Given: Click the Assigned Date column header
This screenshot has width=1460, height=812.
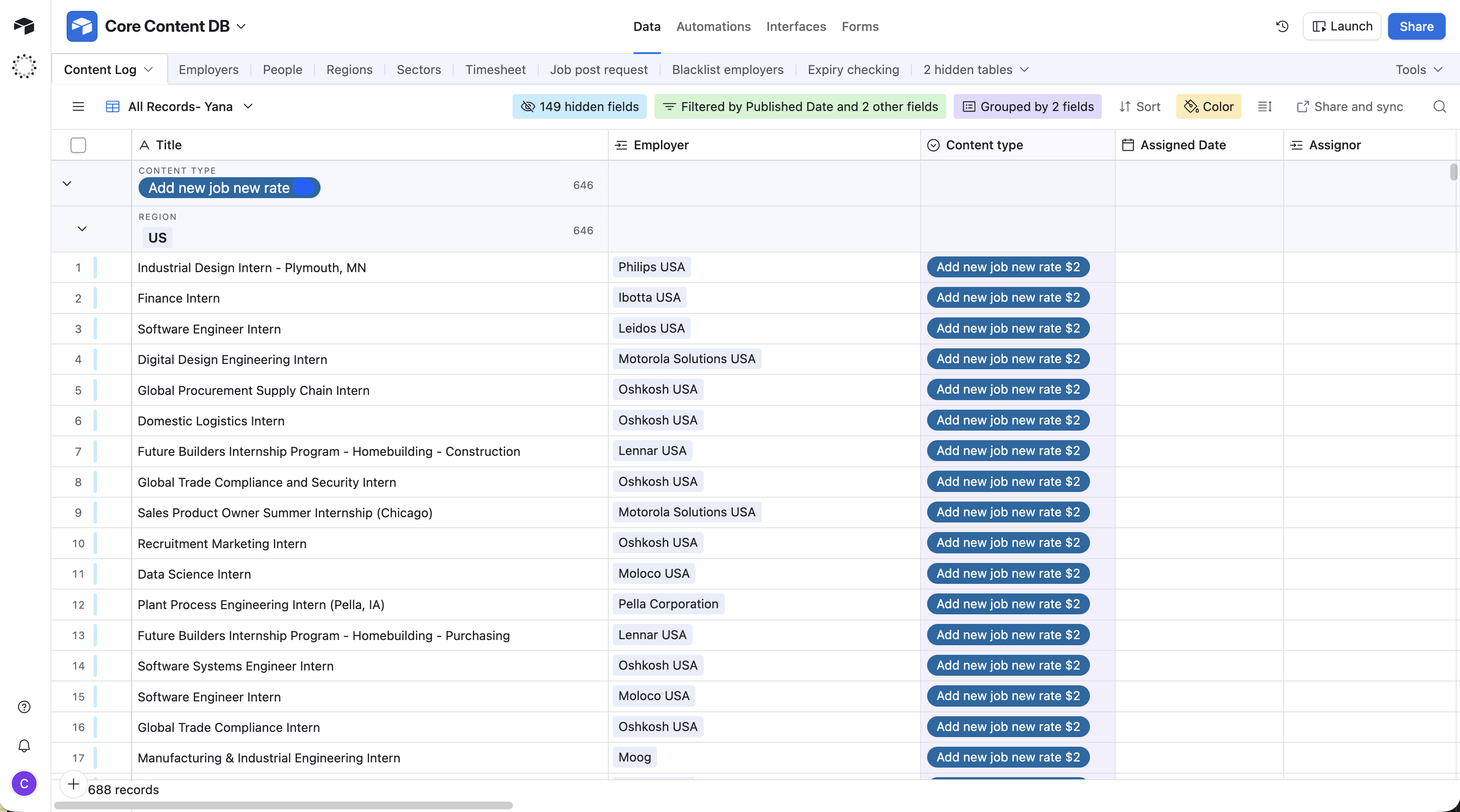Looking at the screenshot, I should tap(1199, 145).
